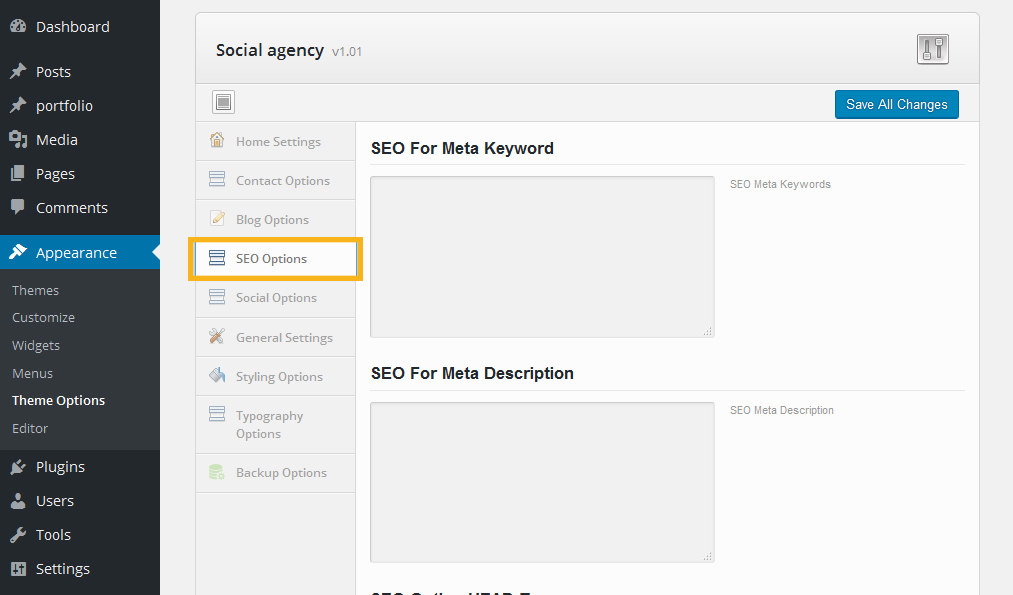Viewport: 1013px width, 595px height.
Task: Go to the portfolio menu item
Action: pyautogui.click(x=79, y=105)
